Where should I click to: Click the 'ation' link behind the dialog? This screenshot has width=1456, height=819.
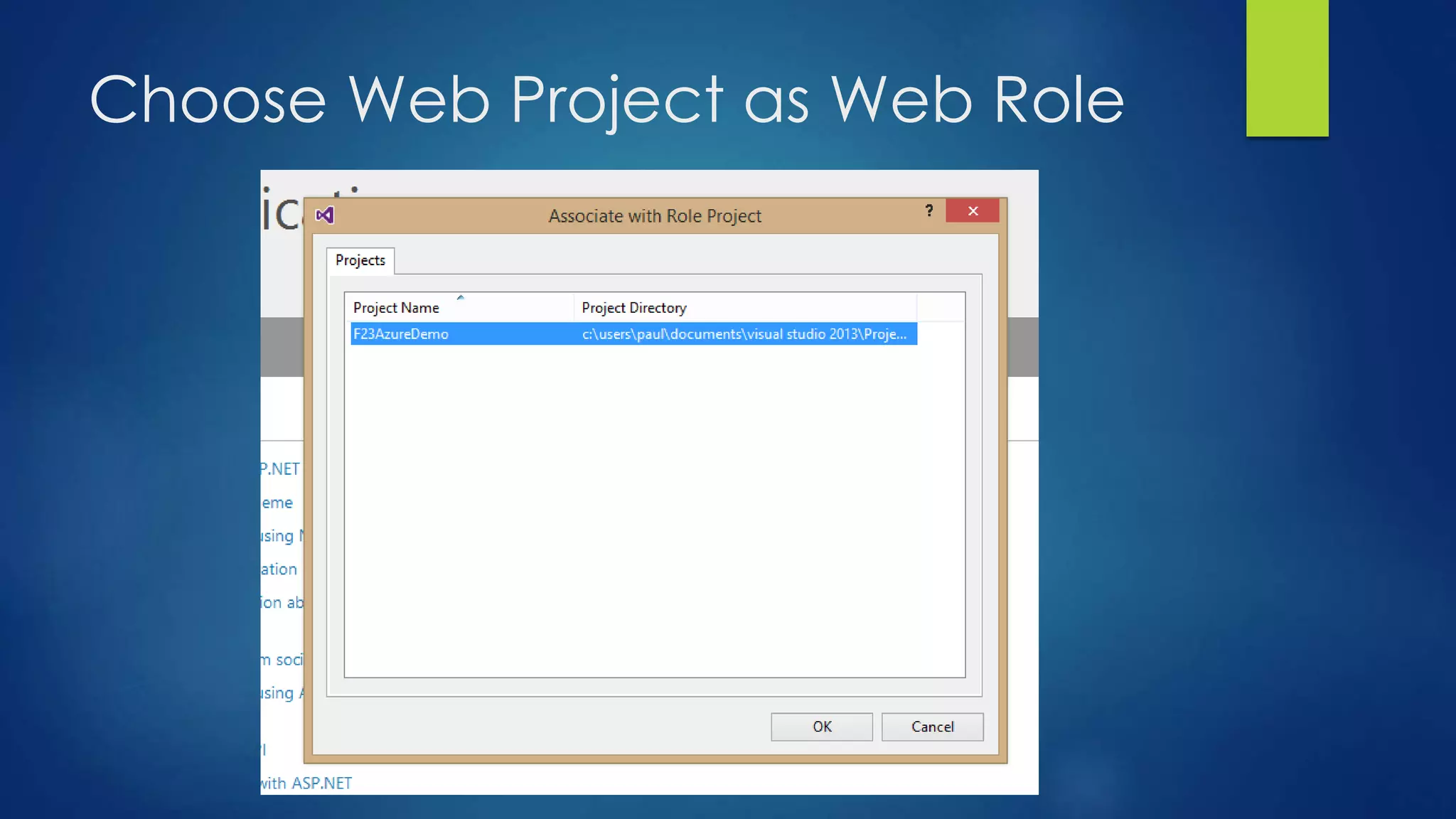tap(279, 569)
